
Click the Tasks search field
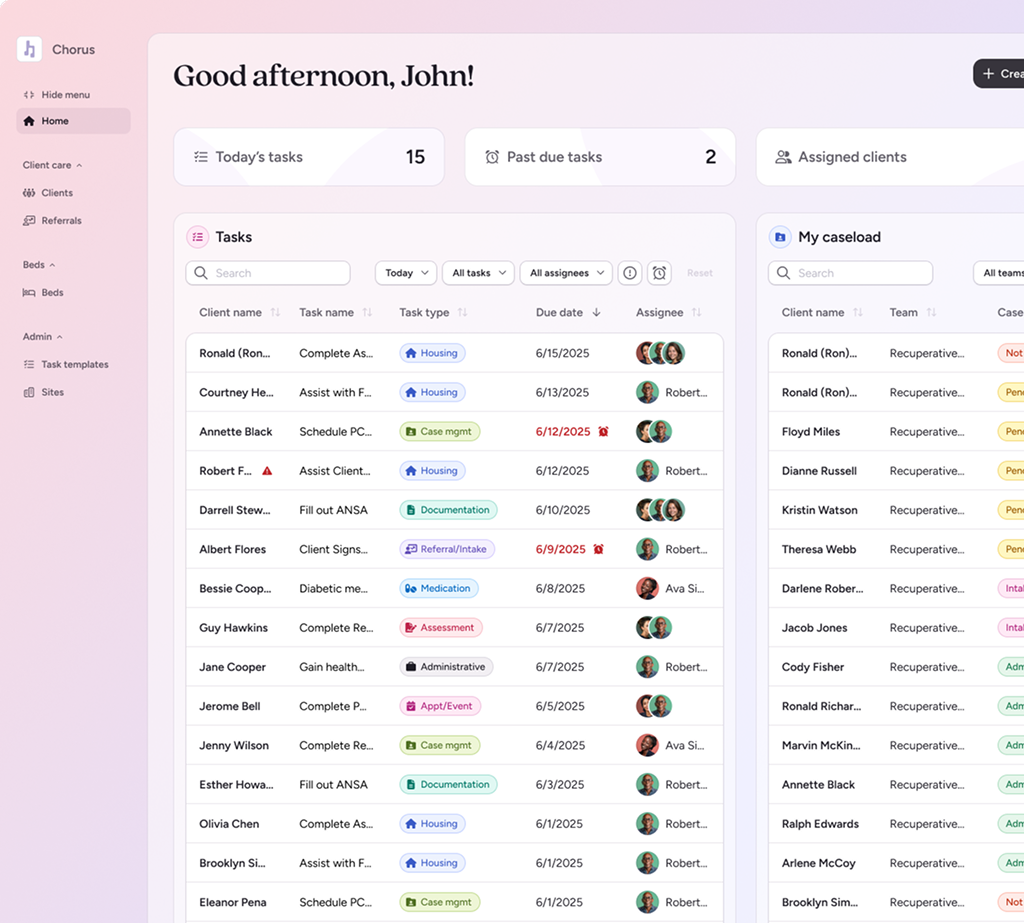click(x=268, y=273)
